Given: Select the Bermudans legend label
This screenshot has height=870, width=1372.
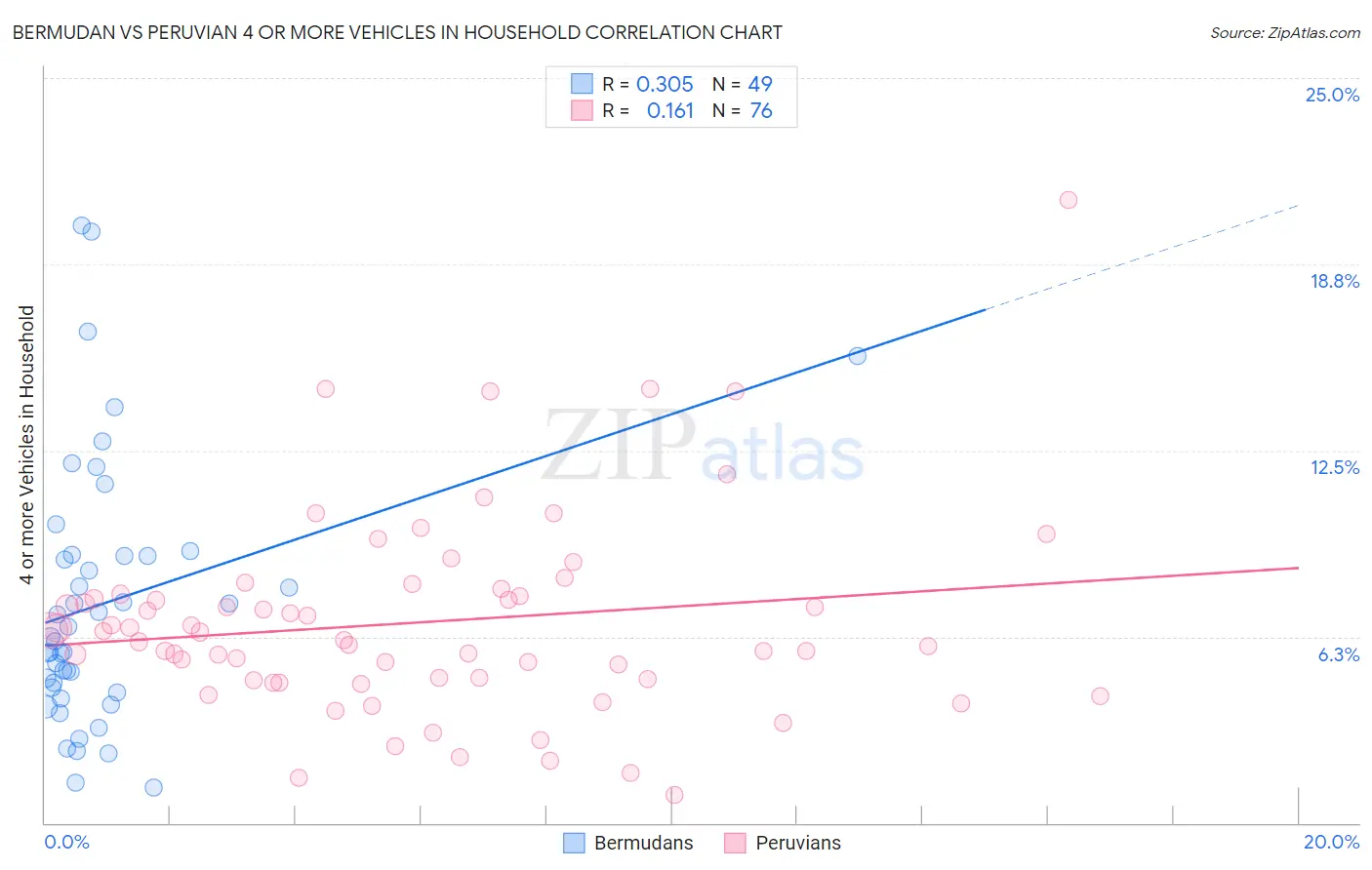Looking at the screenshot, I should coord(643,843).
